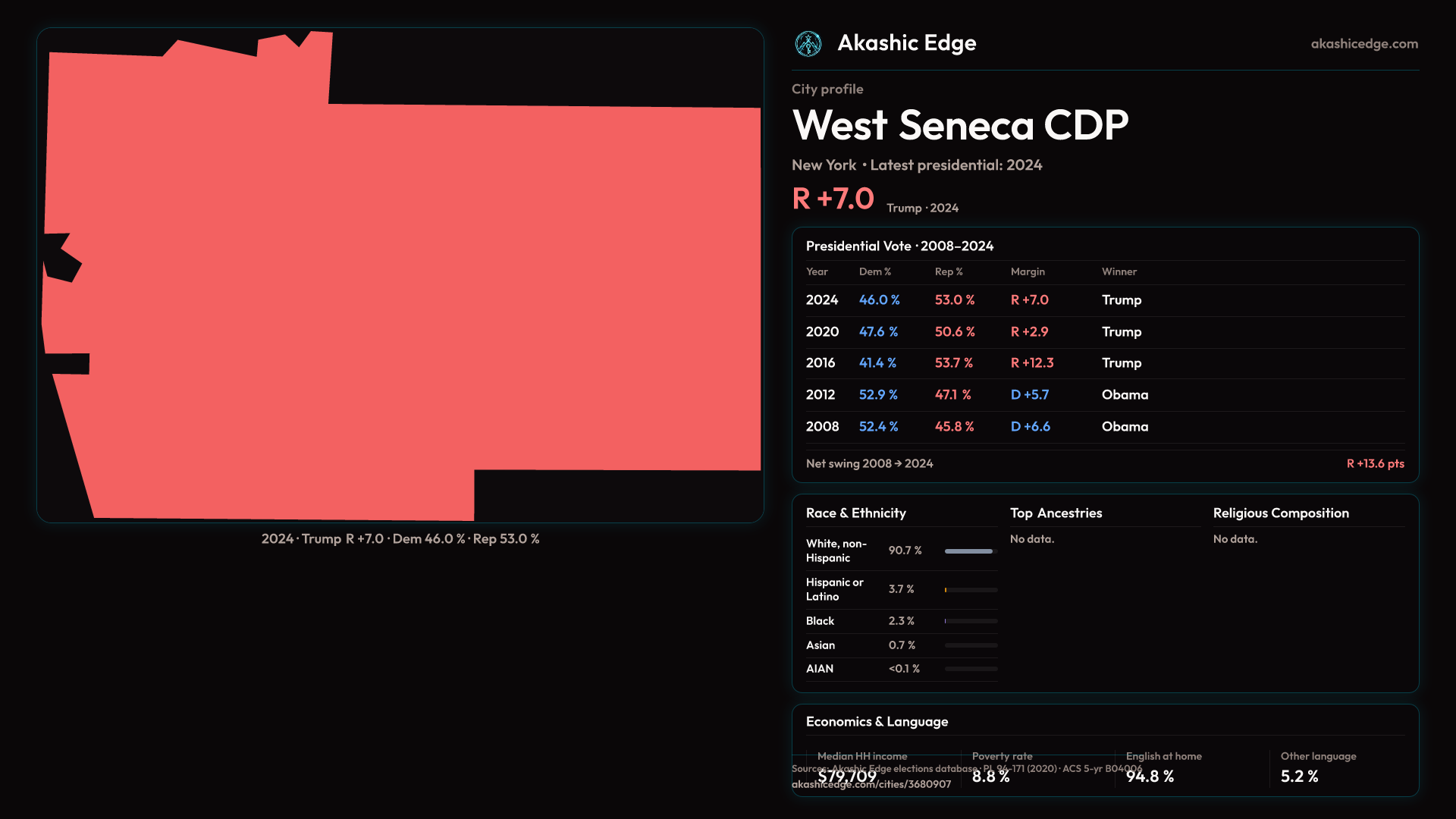Click the 2008 Dem 52.4 % value
This screenshot has height=819, width=1456.
point(878,427)
